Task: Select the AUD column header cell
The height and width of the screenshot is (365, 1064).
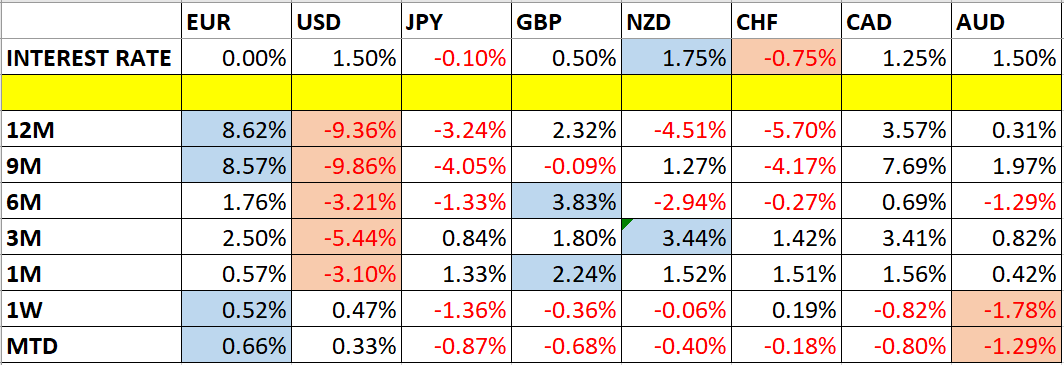Action: 1006,22
